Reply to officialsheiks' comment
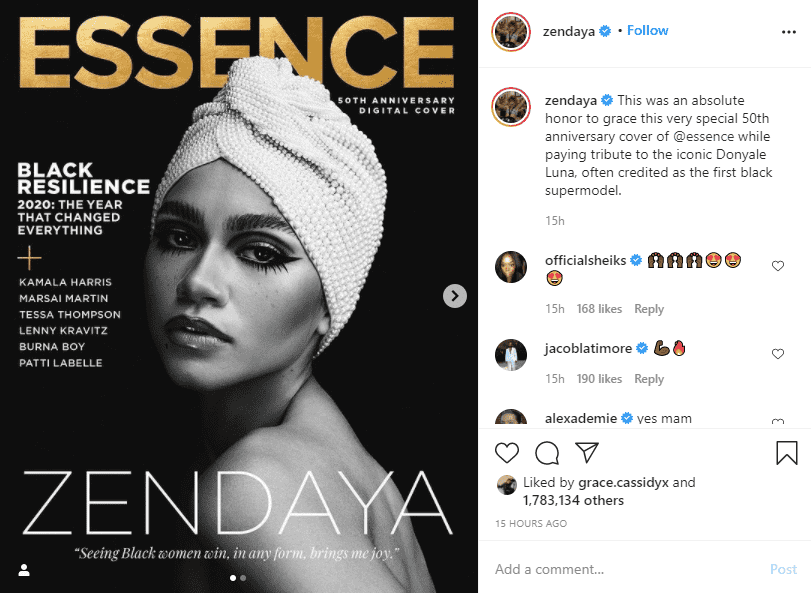Viewport: 811px width, 593px height. point(649,309)
